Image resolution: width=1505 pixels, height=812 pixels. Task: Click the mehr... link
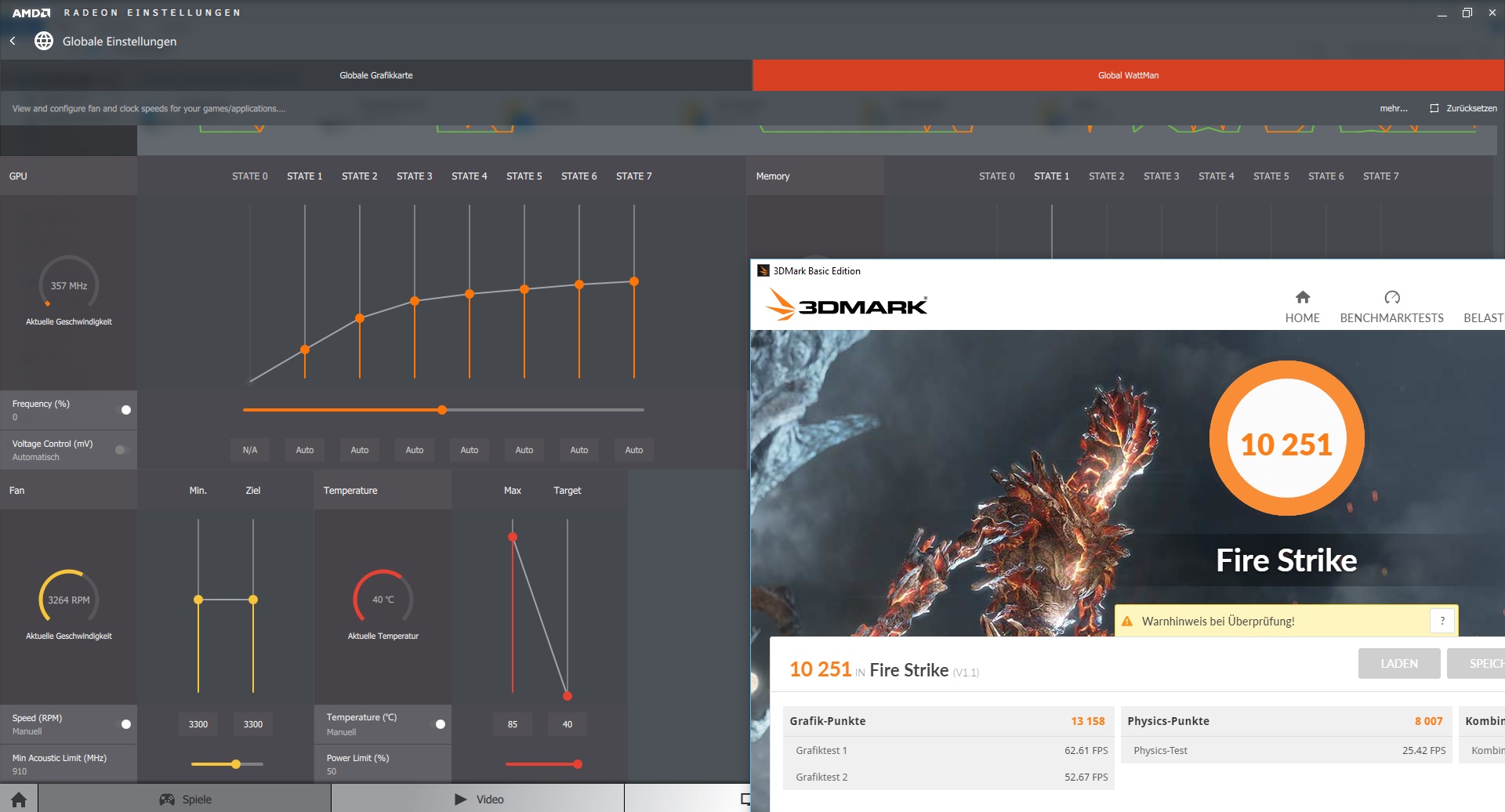tap(1394, 108)
